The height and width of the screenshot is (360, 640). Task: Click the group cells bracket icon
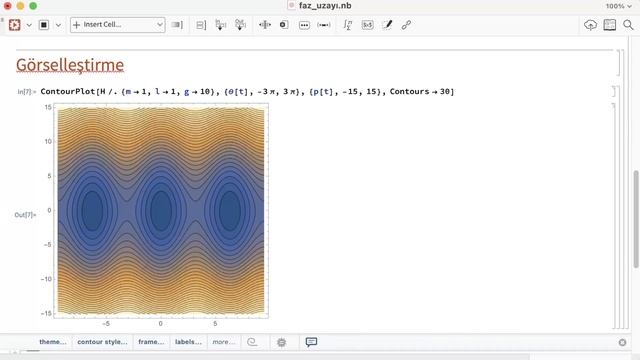[x=201, y=25]
